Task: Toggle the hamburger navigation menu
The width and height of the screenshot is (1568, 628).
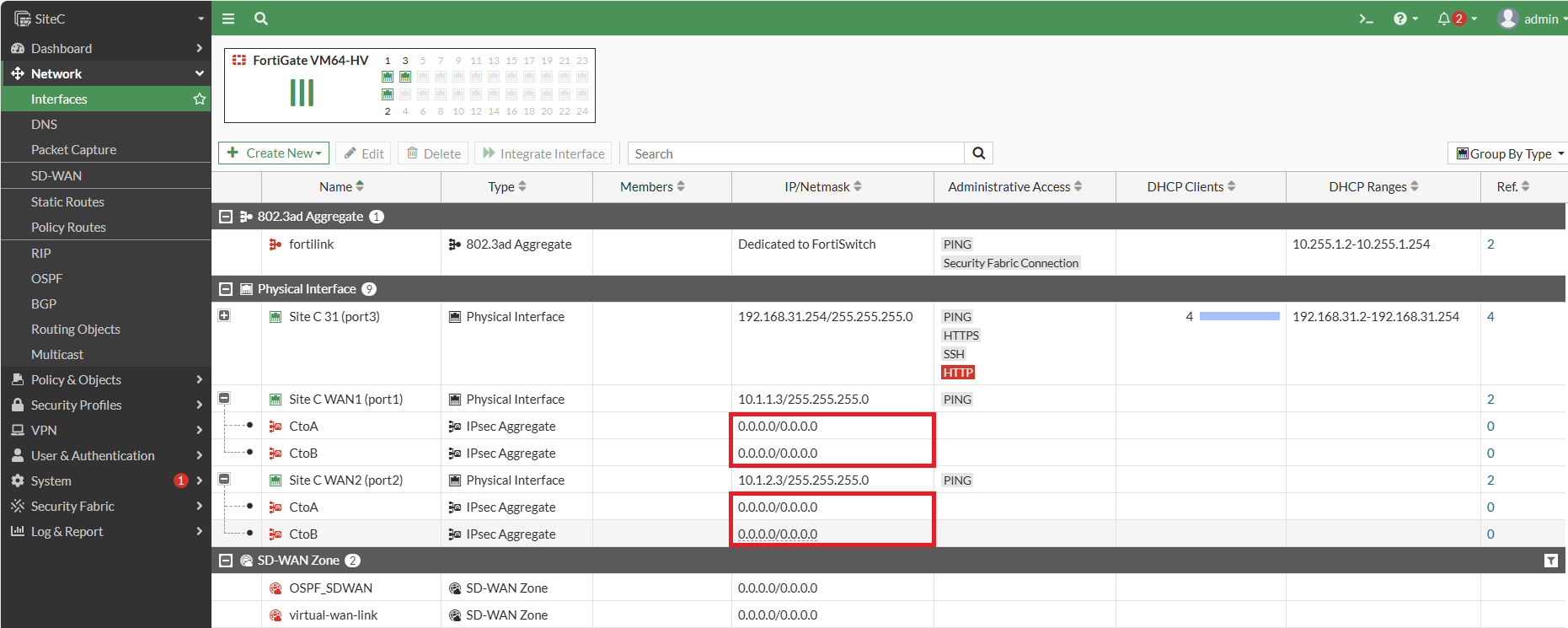Action: pyautogui.click(x=228, y=19)
